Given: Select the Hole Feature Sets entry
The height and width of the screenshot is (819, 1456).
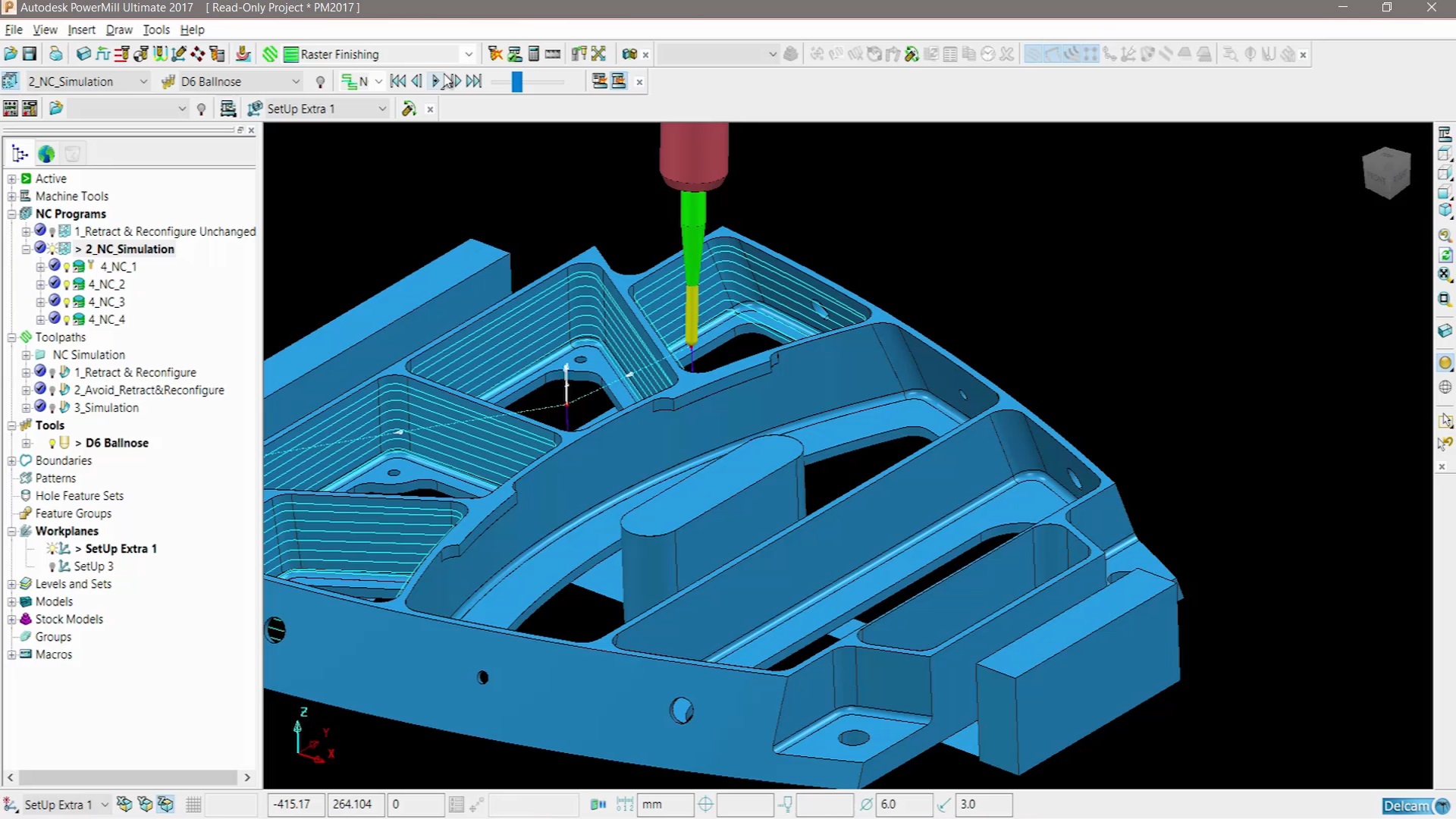Looking at the screenshot, I should (x=79, y=496).
